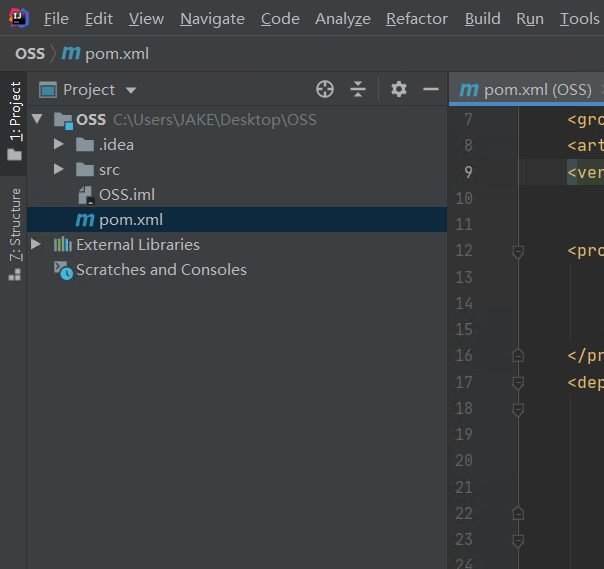Expand the .idea folder
The width and height of the screenshot is (604, 569).
pyautogui.click(x=60, y=145)
